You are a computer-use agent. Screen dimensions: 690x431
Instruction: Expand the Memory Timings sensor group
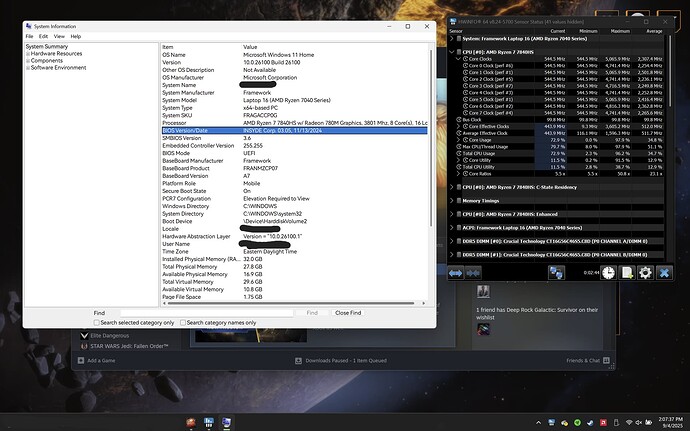pyautogui.click(x=451, y=201)
